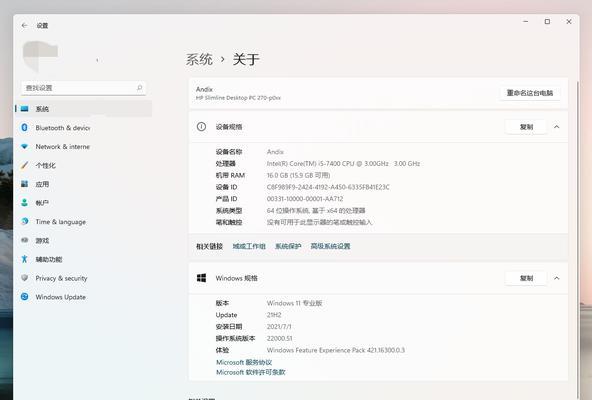The width and height of the screenshot is (592, 400).
Task: Open the Microsoft 软件许可条款 link
Action: [251, 372]
